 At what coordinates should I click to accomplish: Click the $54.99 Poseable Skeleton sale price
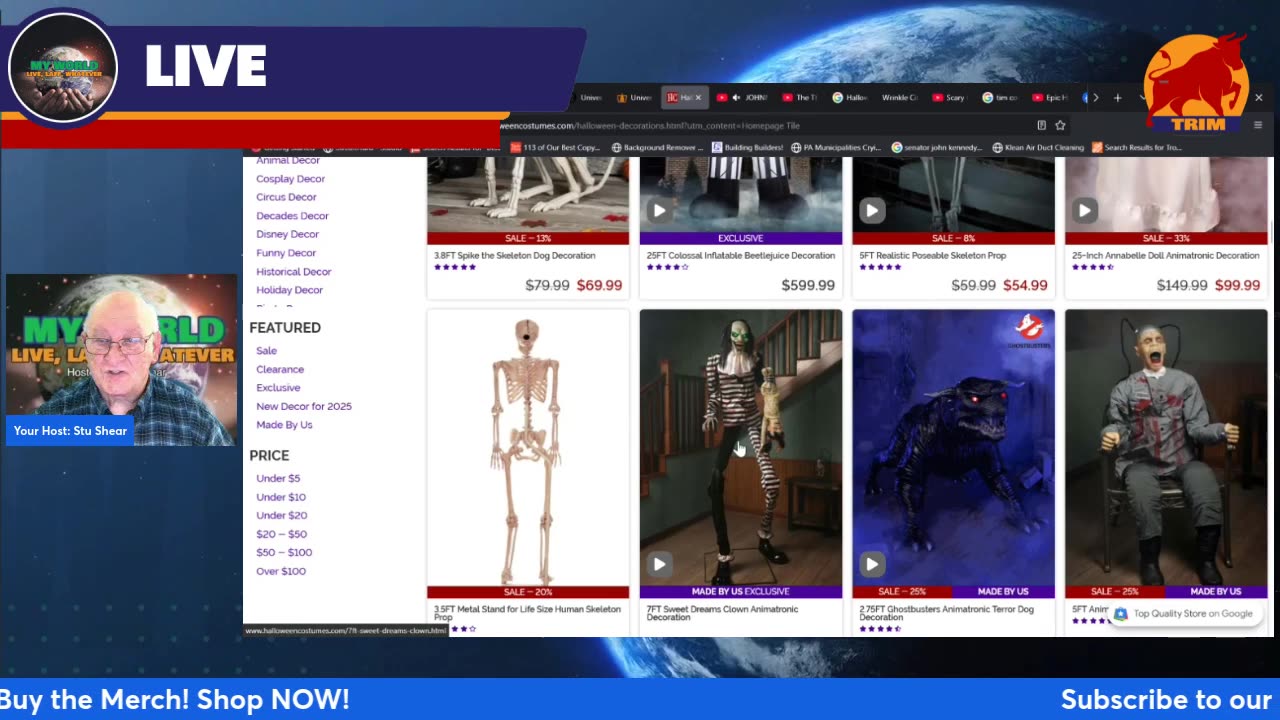(x=1025, y=285)
